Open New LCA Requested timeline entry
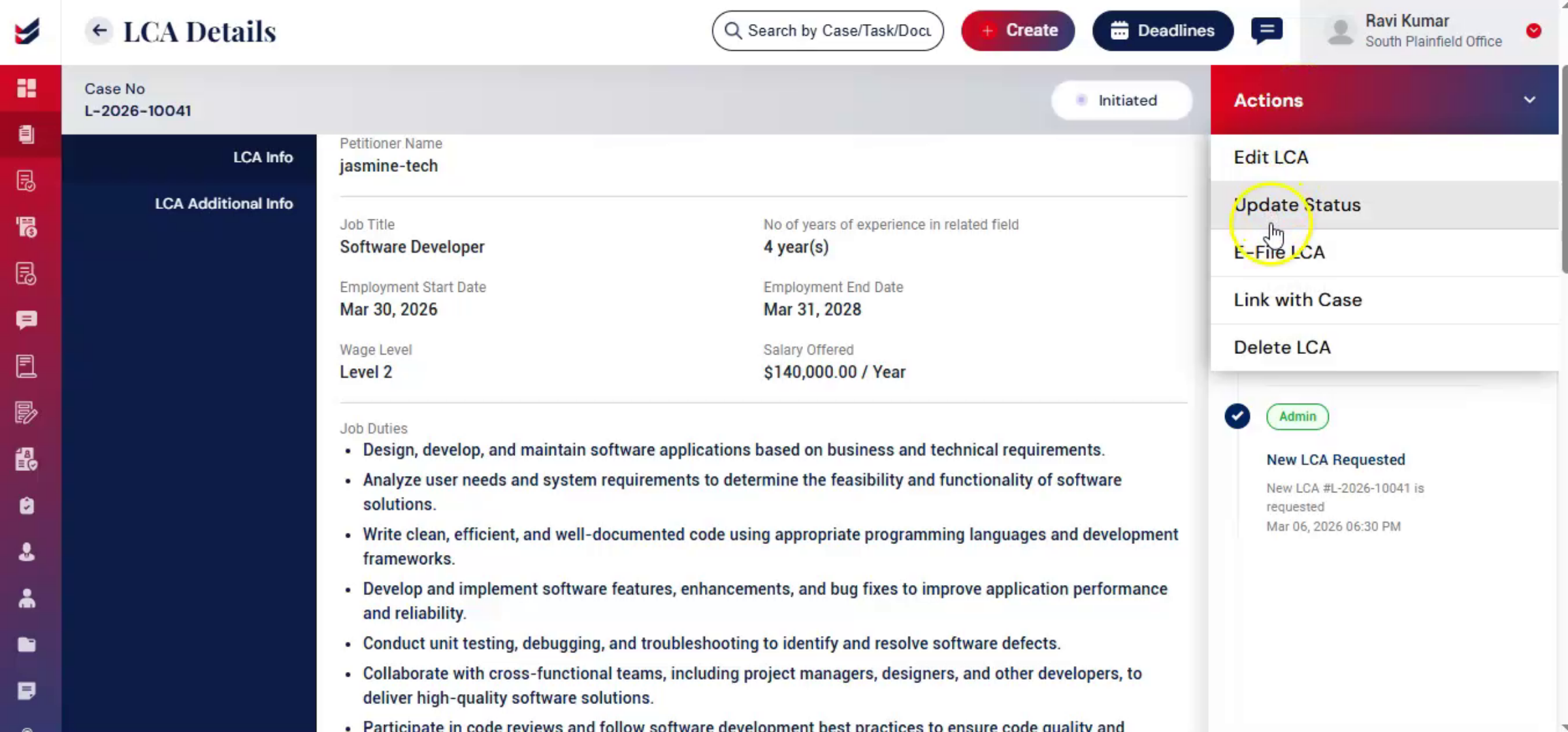The image size is (1568, 732). point(1335,460)
